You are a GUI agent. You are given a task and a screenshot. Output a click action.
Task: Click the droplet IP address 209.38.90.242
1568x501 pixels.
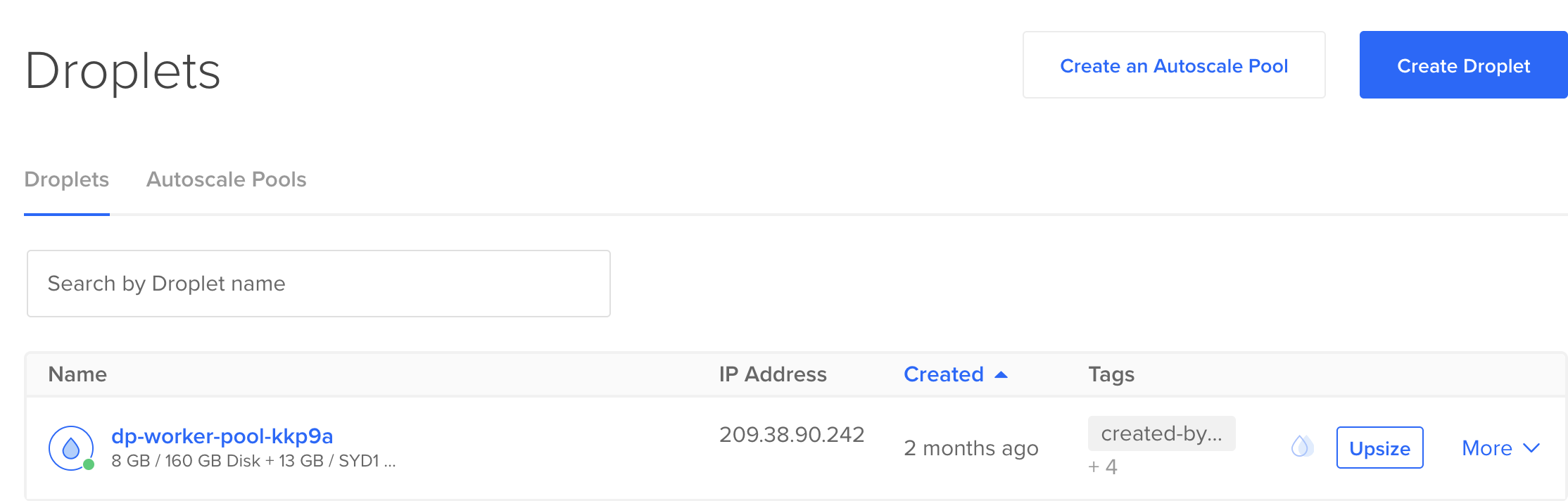pos(791,434)
